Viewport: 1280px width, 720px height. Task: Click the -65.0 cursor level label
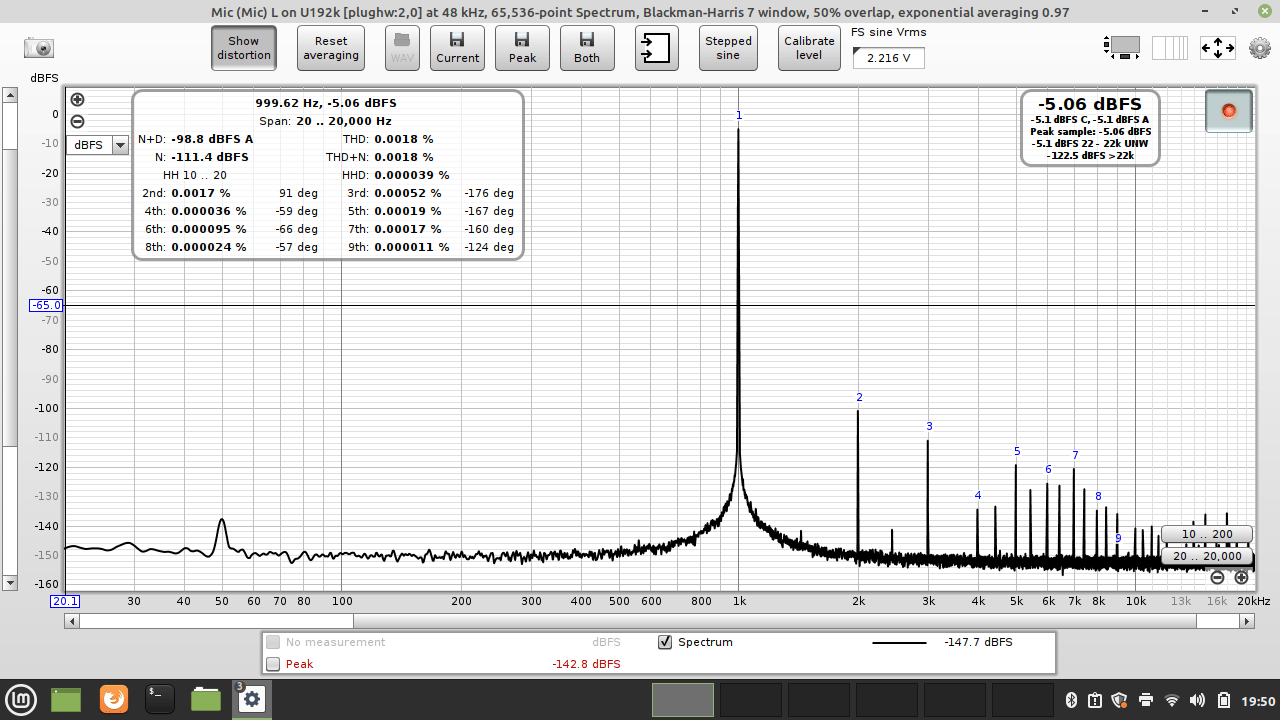pos(46,305)
